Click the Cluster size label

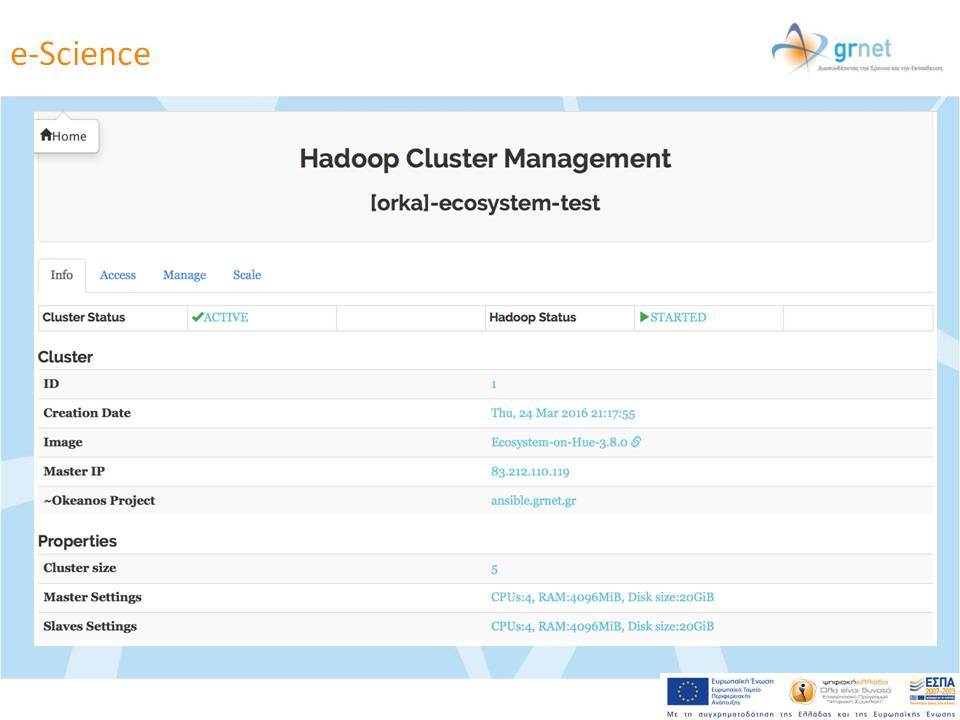click(x=80, y=568)
